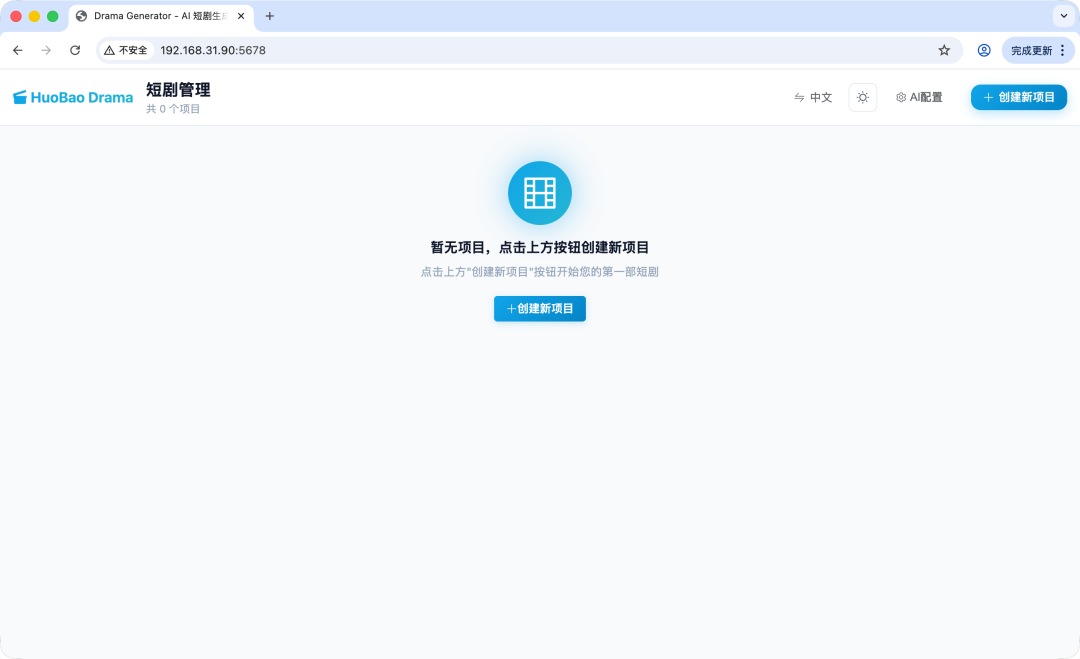Toggle light/dark theme with the sun icon
1080x659 pixels.
click(862, 97)
